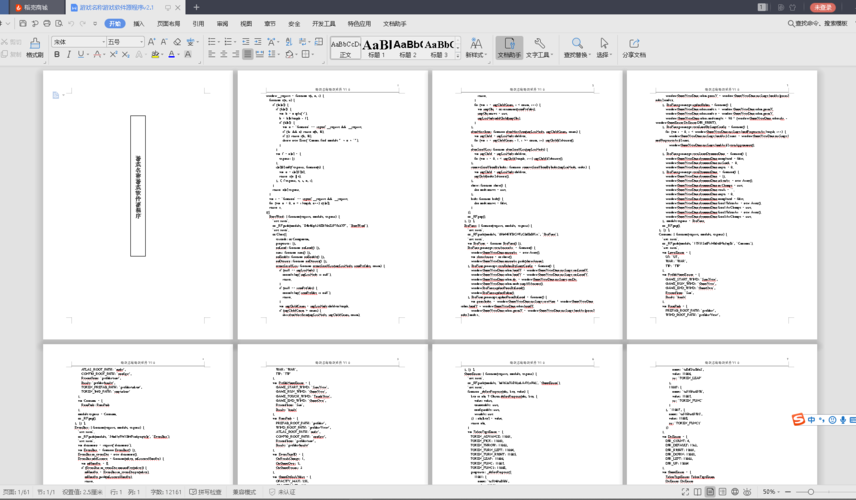The image size is (856, 500).
Task: Click align left paragraph icon
Action: coord(212,54)
